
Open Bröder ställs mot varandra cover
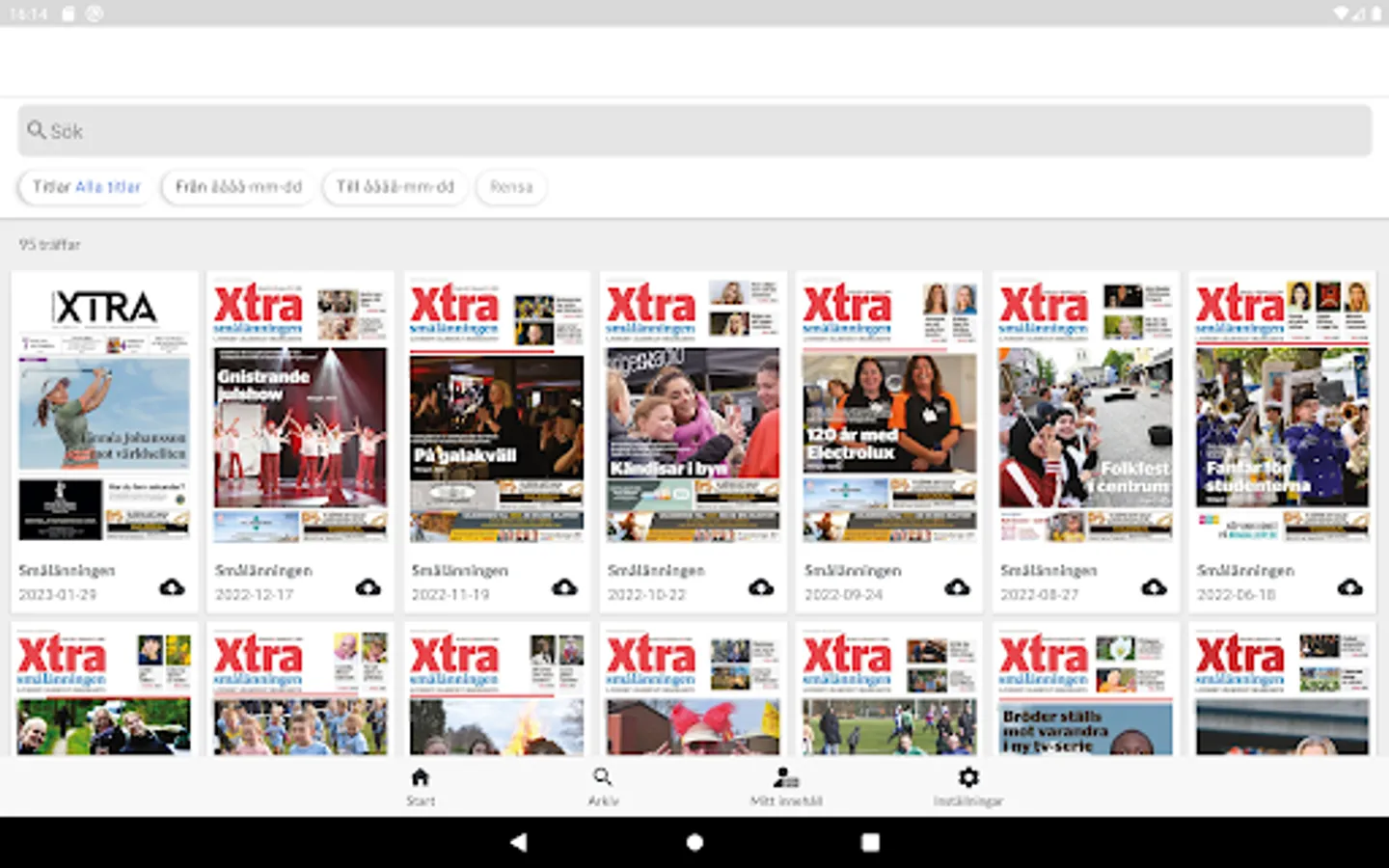(1086, 692)
